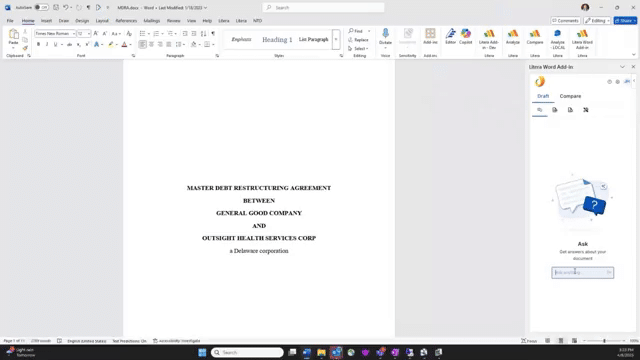Open Windows Start menu
The image size is (640, 360).
(x=202, y=352)
